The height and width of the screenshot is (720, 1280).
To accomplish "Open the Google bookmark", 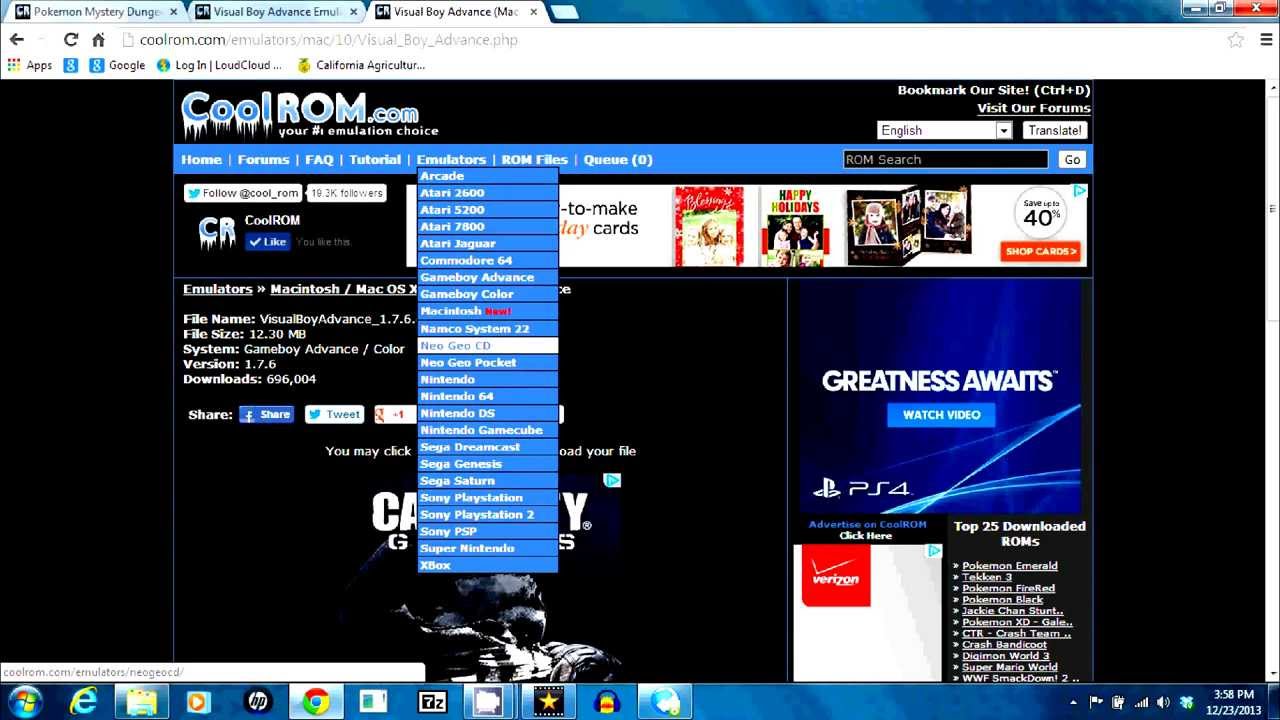I will pos(117,65).
